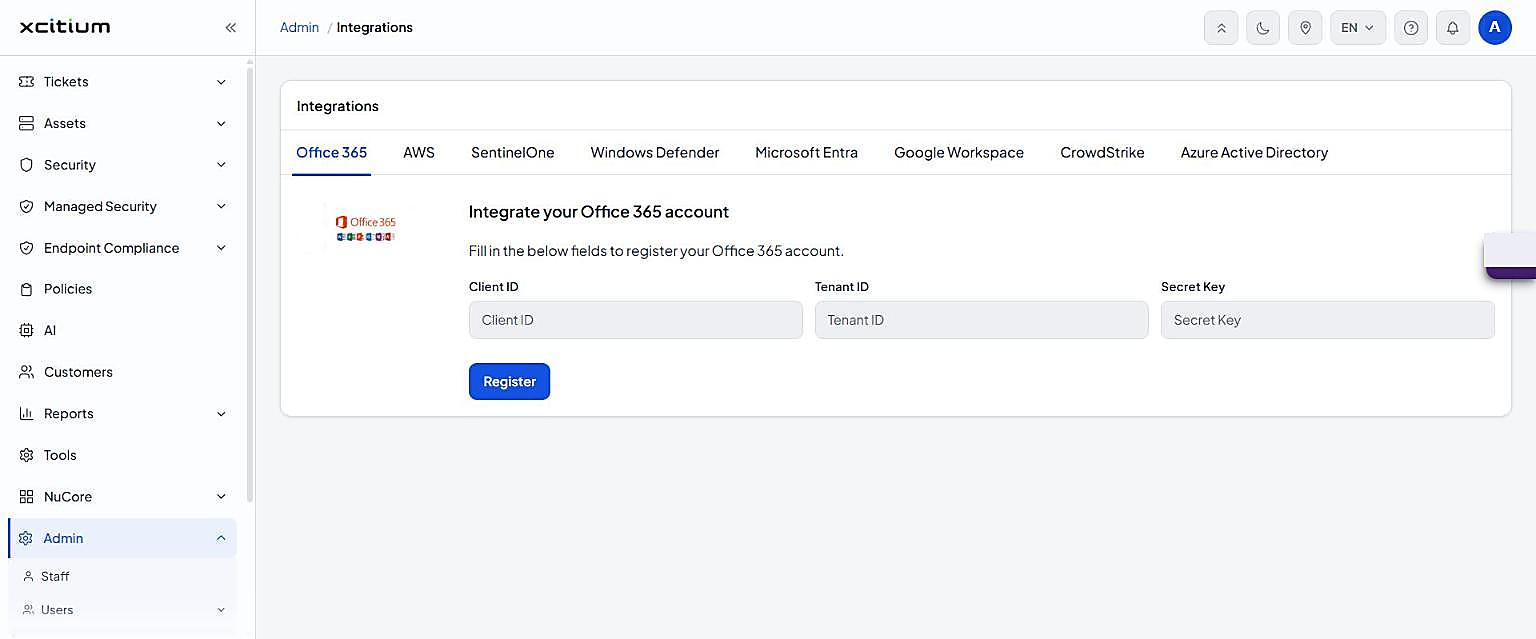This screenshot has width=1536, height=639.
Task: Click the AI chip icon
Action: tap(27, 330)
